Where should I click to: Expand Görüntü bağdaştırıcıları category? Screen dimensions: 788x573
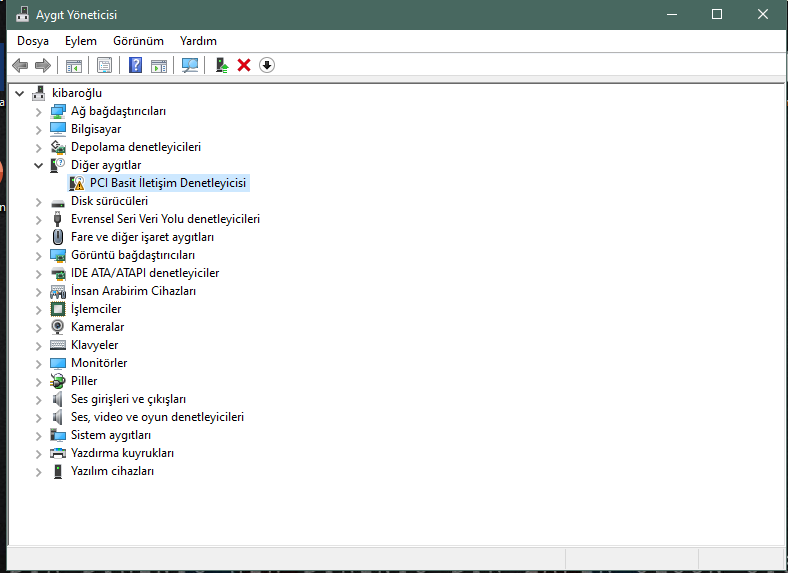(x=39, y=256)
